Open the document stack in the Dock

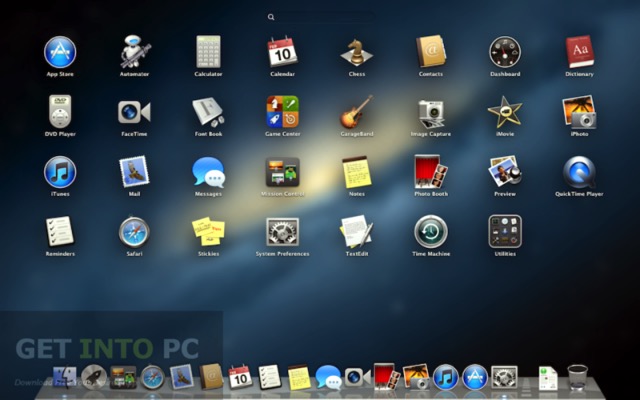click(x=548, y=378)
